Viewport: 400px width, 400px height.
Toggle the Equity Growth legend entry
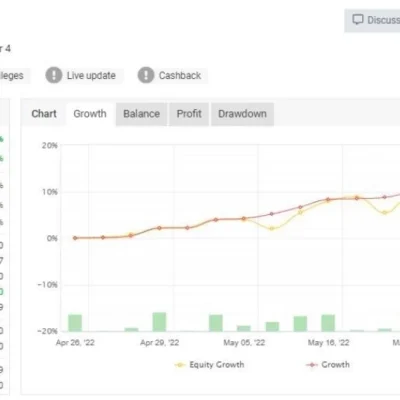coord(209,365)
